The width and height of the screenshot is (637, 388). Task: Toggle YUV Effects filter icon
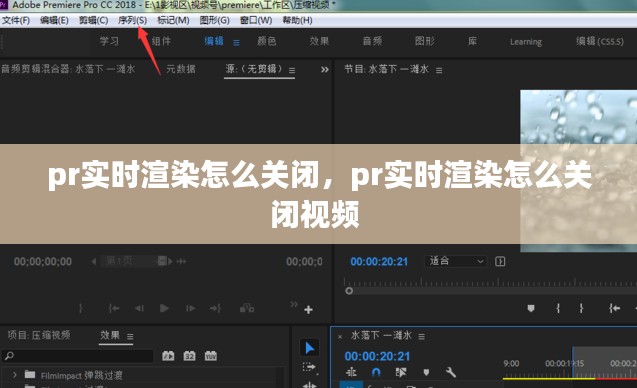tap(210, 356)
